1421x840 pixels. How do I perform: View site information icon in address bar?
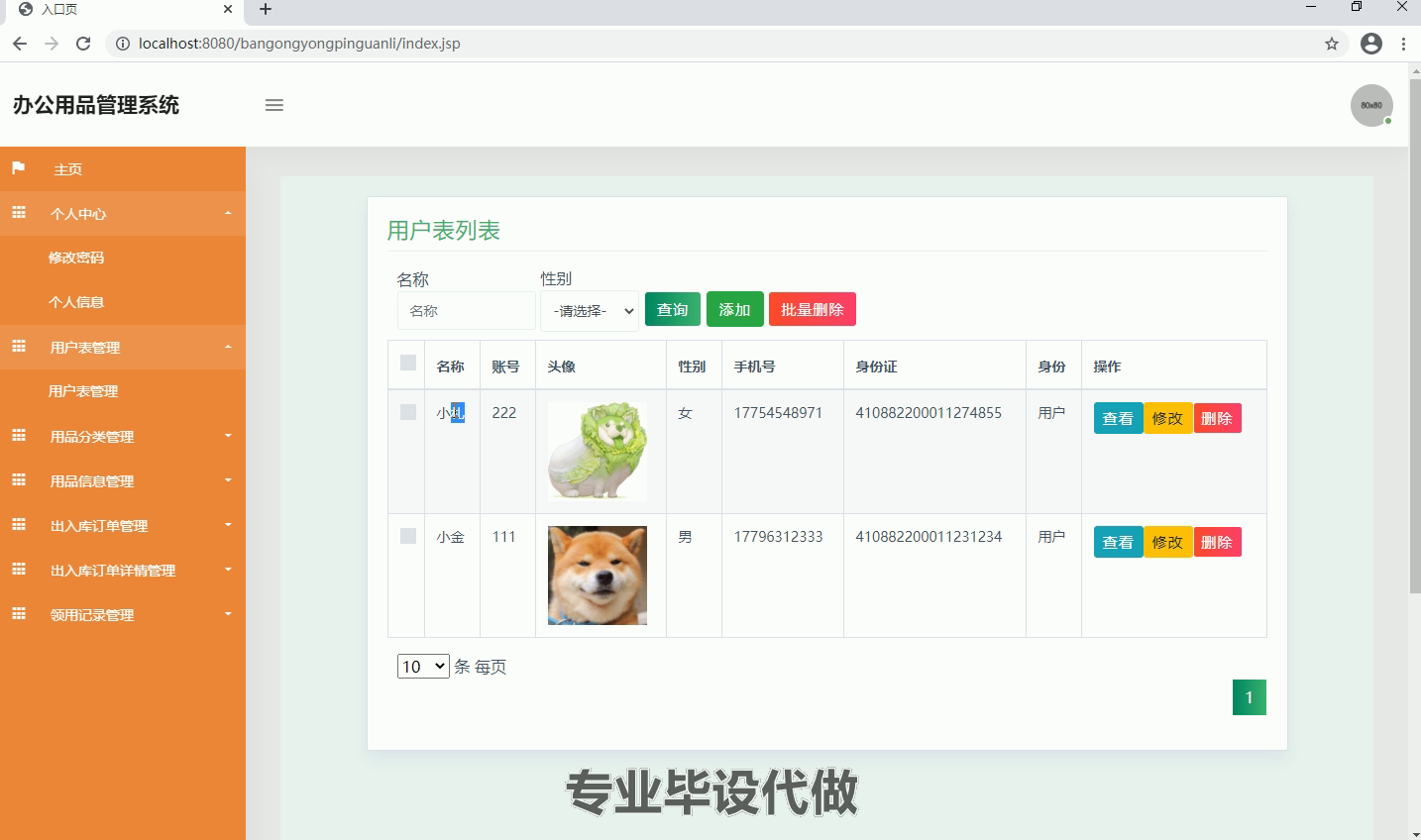click(123, 44)
